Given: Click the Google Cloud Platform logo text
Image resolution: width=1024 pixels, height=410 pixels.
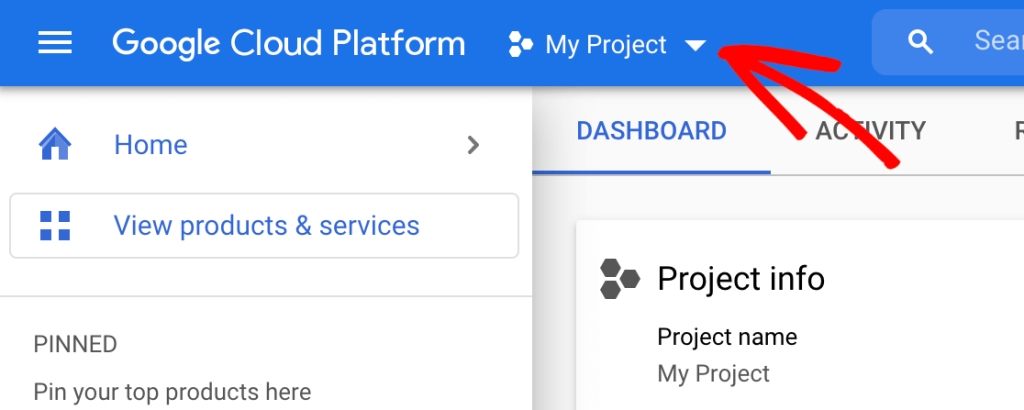Looking at the screenshot, I should pos(288,43).
